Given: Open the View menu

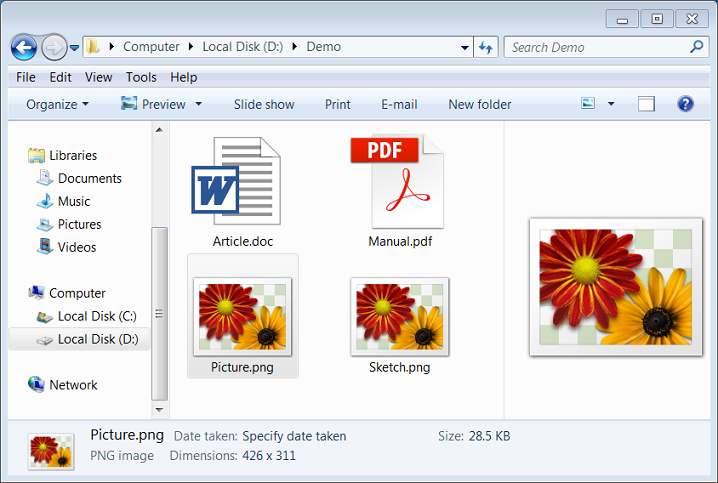Looking at the screenshot, I should [x=98, y=77].
